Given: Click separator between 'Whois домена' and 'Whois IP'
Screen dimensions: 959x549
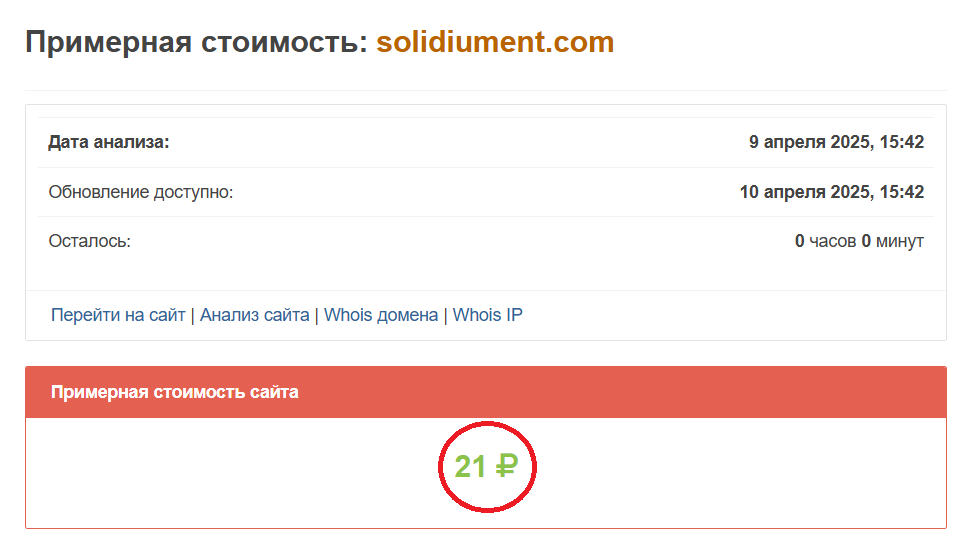Looking at the screenshot, I should (445, 315).
